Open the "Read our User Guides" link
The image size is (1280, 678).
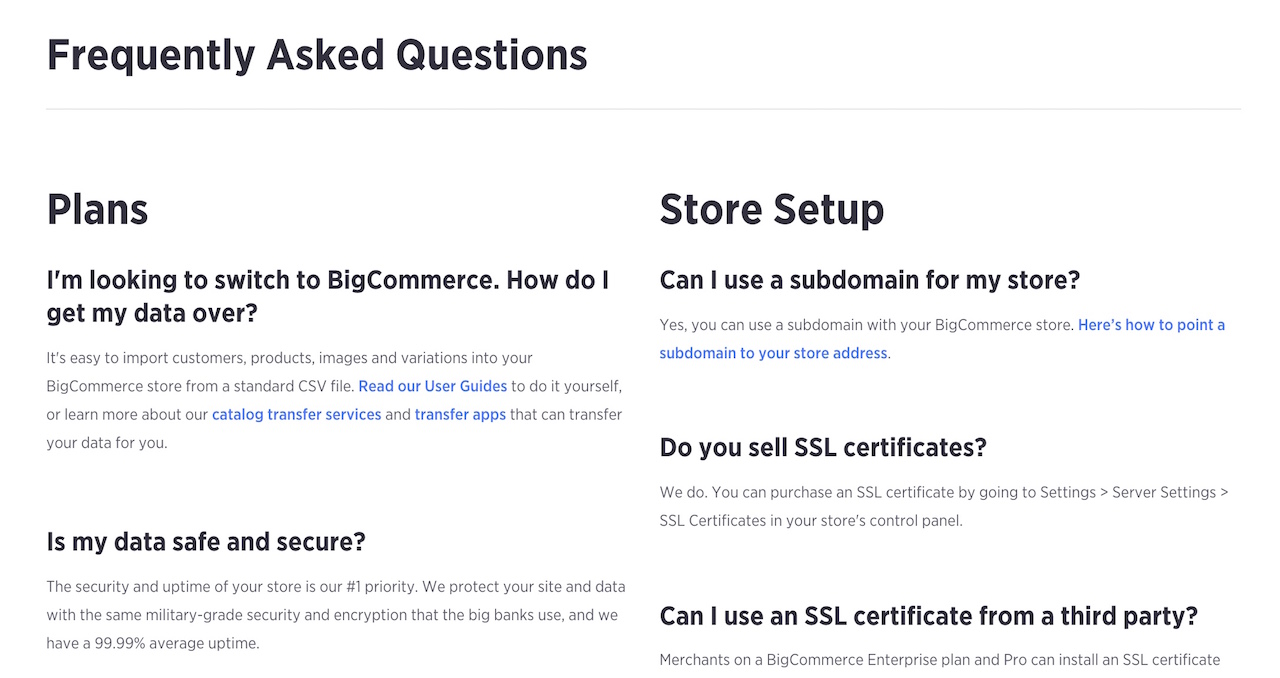[432, 386]
